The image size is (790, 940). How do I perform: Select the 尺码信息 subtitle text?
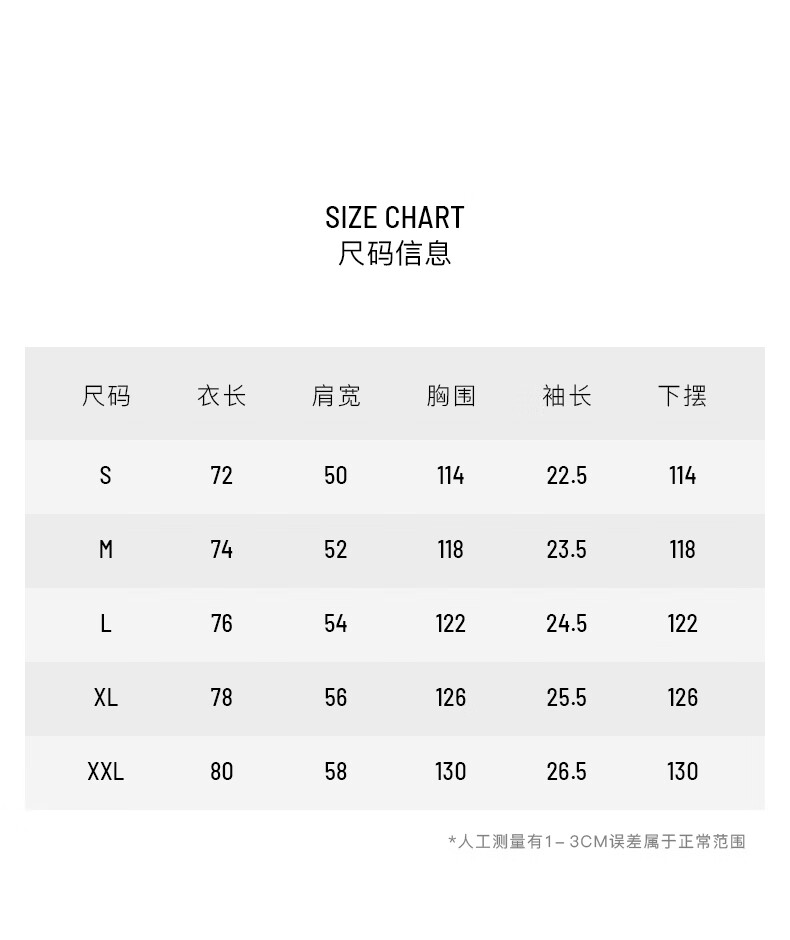click(394, 253)
